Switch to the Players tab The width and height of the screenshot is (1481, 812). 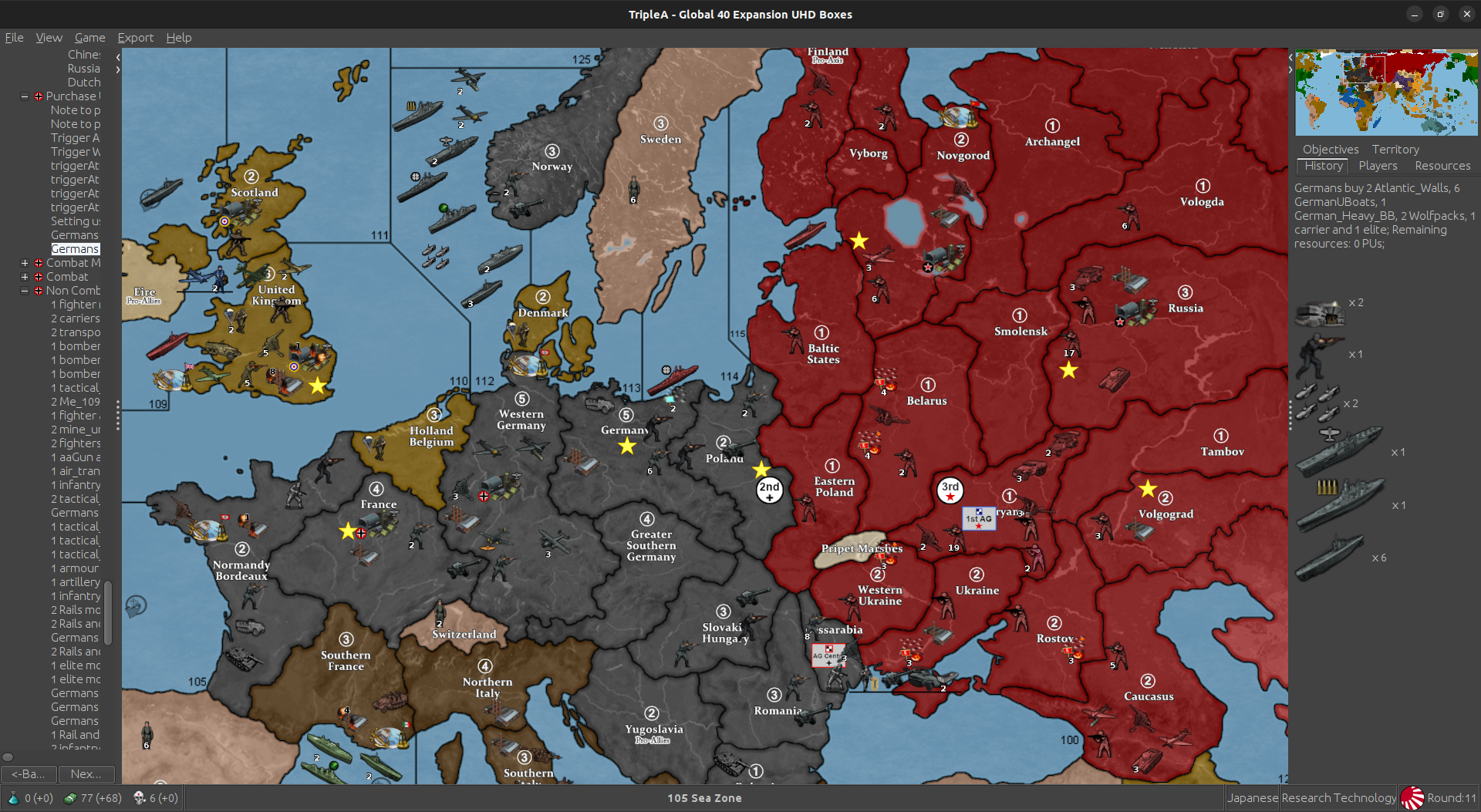tap(1378, 166)
